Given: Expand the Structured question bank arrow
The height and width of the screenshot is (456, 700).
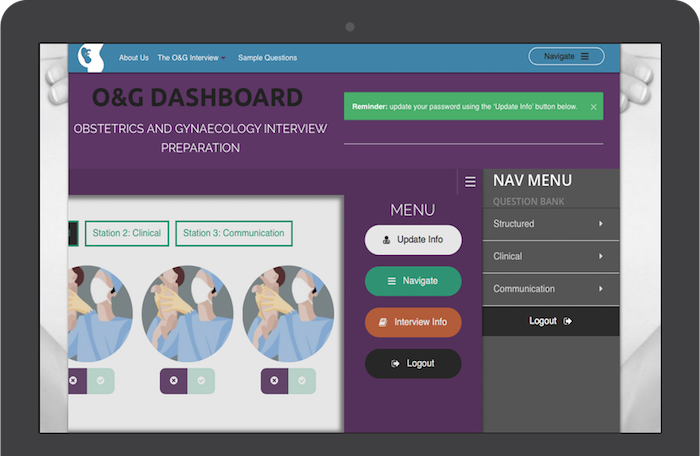Looking at the screenshot, I should [x=600, y=224].
